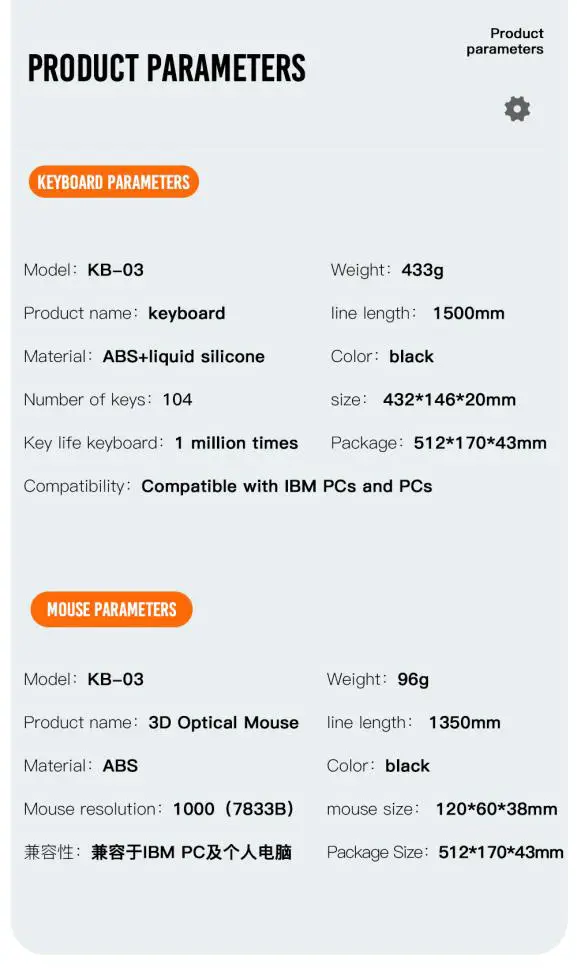The height and width of the screenshot is (968, 577).
Task: Click the Product Parameters main heading
Action: tap(167, 68)
